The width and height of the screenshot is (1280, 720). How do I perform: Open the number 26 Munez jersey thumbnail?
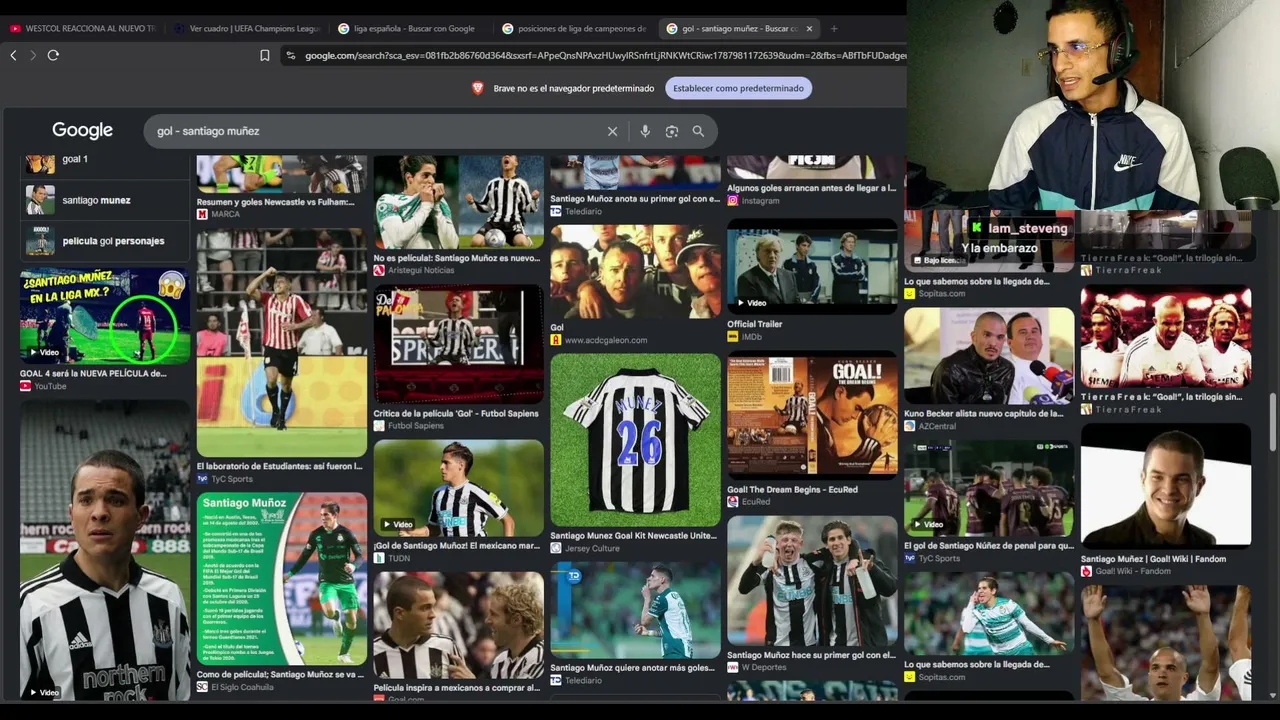pos(635,440)
